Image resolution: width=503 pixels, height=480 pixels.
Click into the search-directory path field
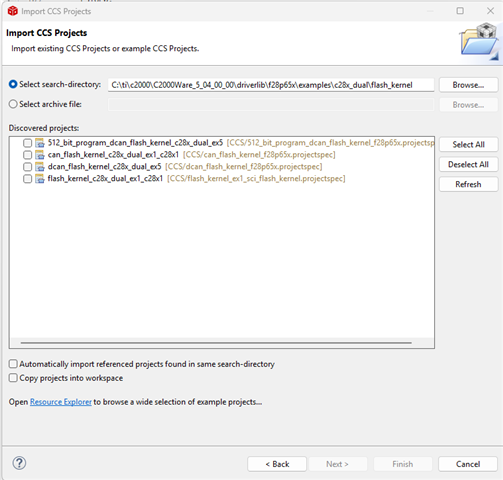click(x=271, y=85)
